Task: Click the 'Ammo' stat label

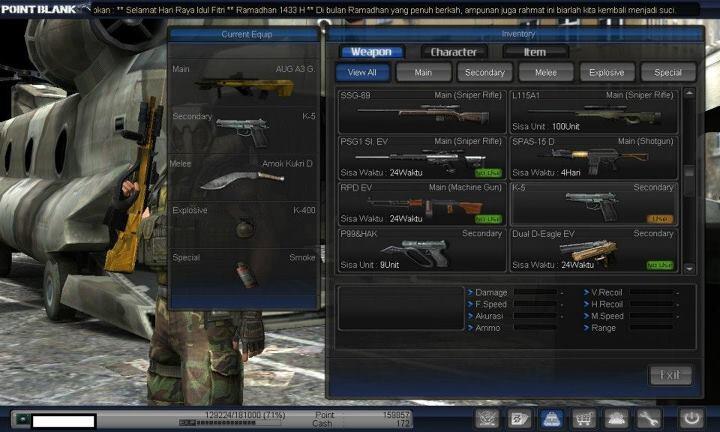Action: pyautogui.click(x=488, y=328)
